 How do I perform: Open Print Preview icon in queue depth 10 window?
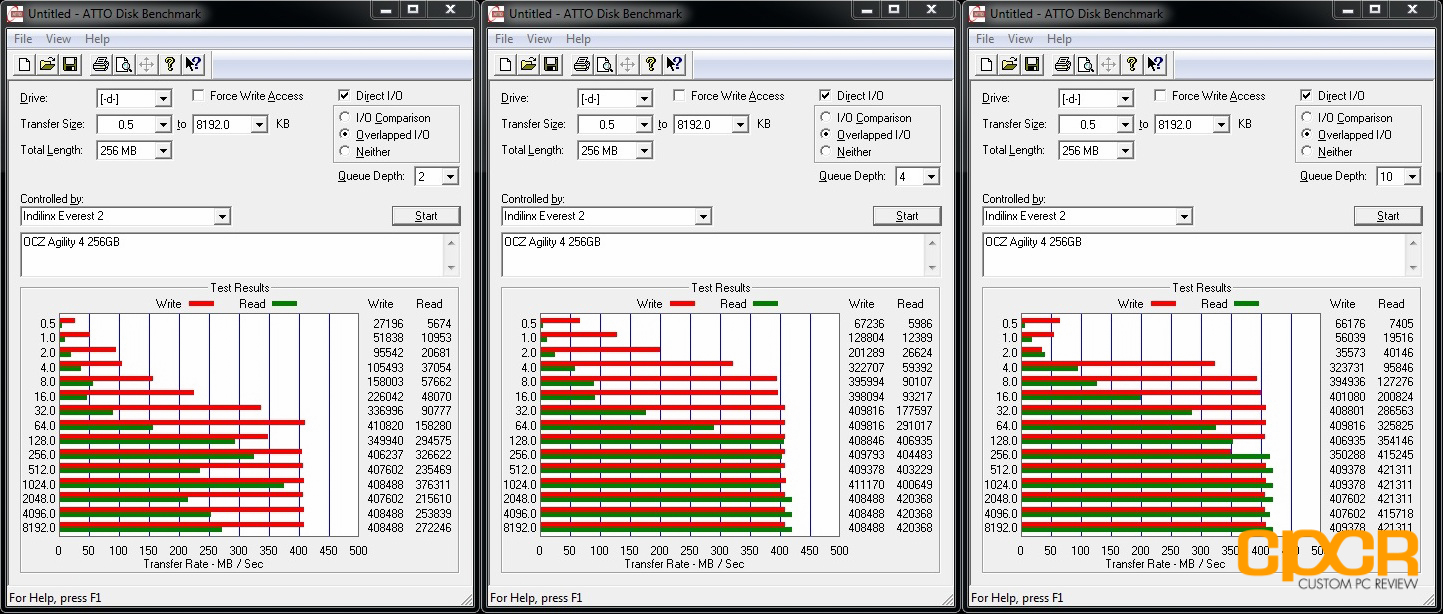(1085, 65)
